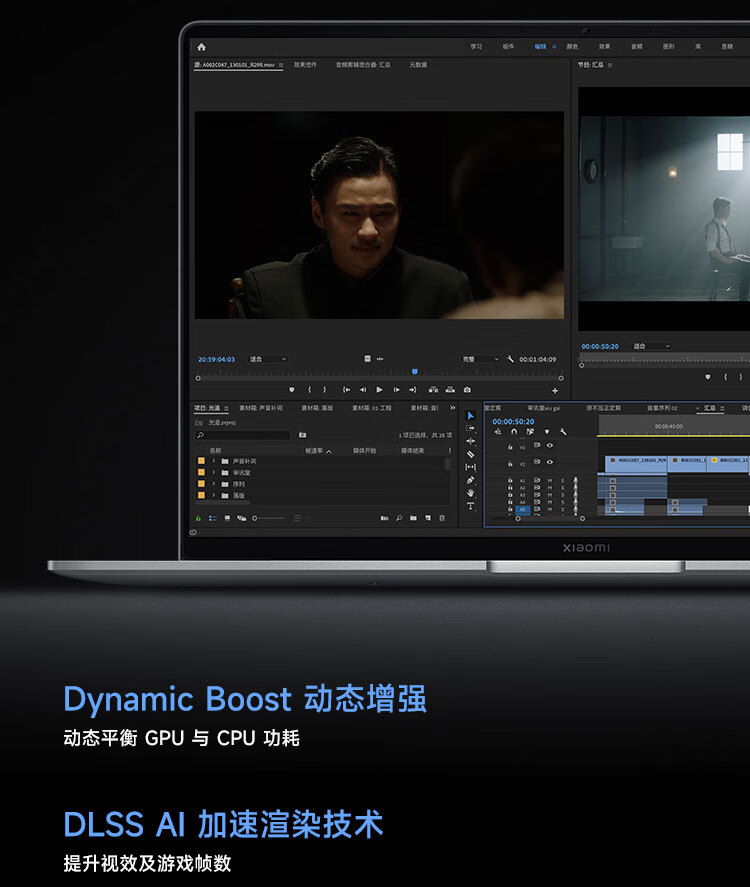Open the 颜色 workspace tab

(572, 46)
